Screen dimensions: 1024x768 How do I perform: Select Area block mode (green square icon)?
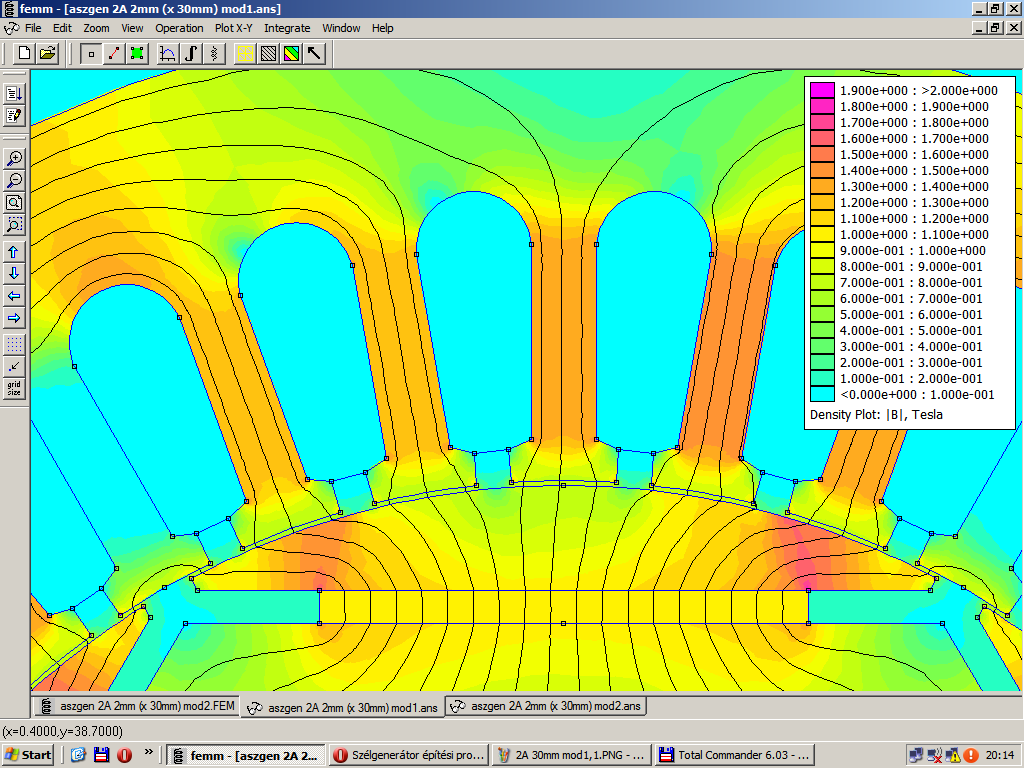click(137, 54)
